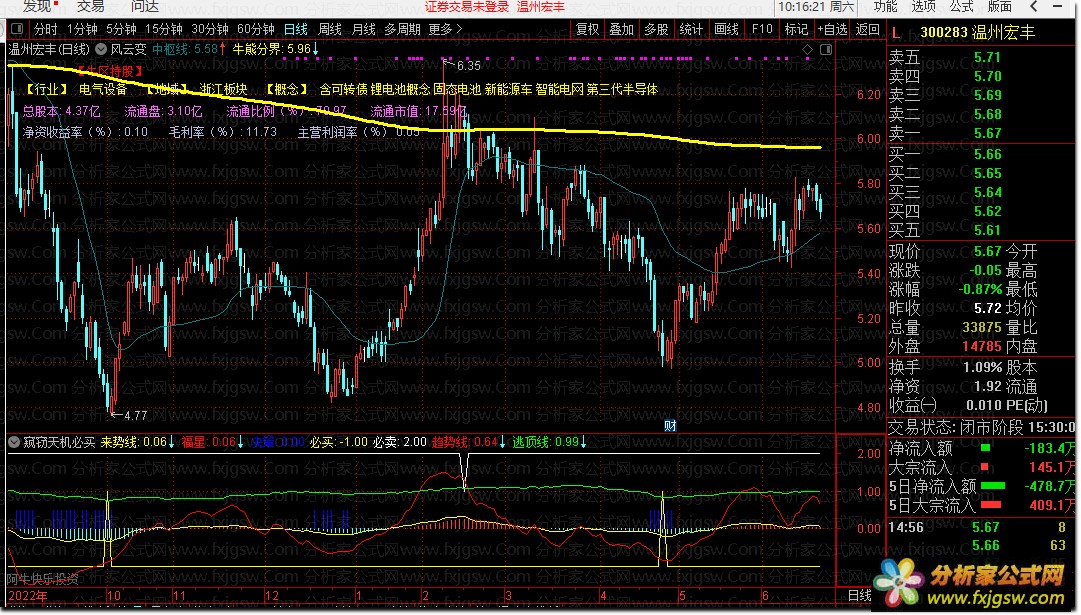Click the 10:16:21 周六 clock display
The height and width of the screenshot is (615, 1081).
click(816, 6)
